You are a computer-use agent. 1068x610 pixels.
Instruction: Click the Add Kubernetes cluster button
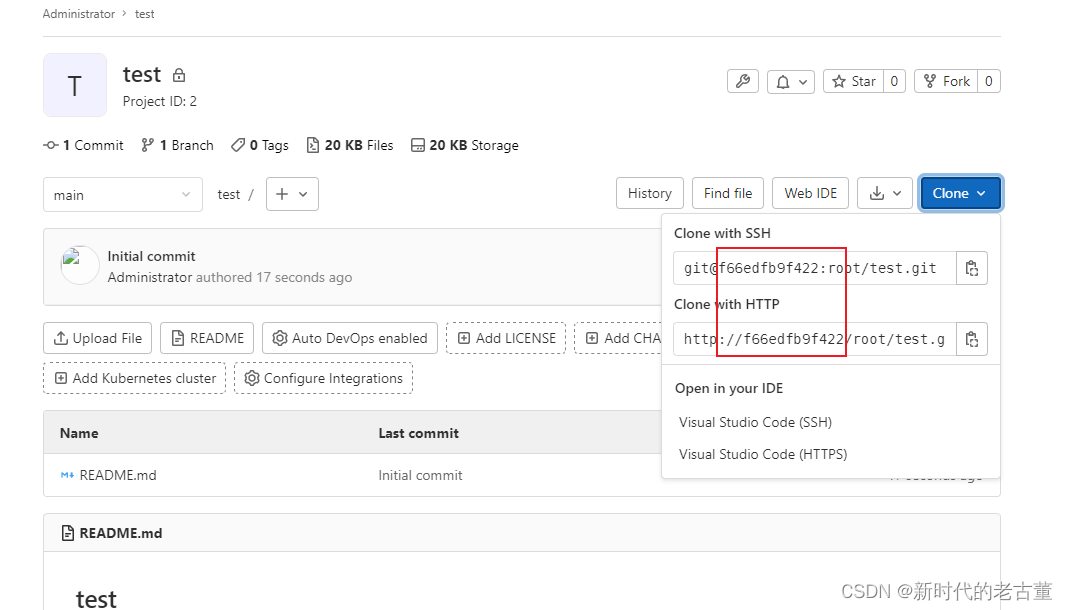[135, 378]
